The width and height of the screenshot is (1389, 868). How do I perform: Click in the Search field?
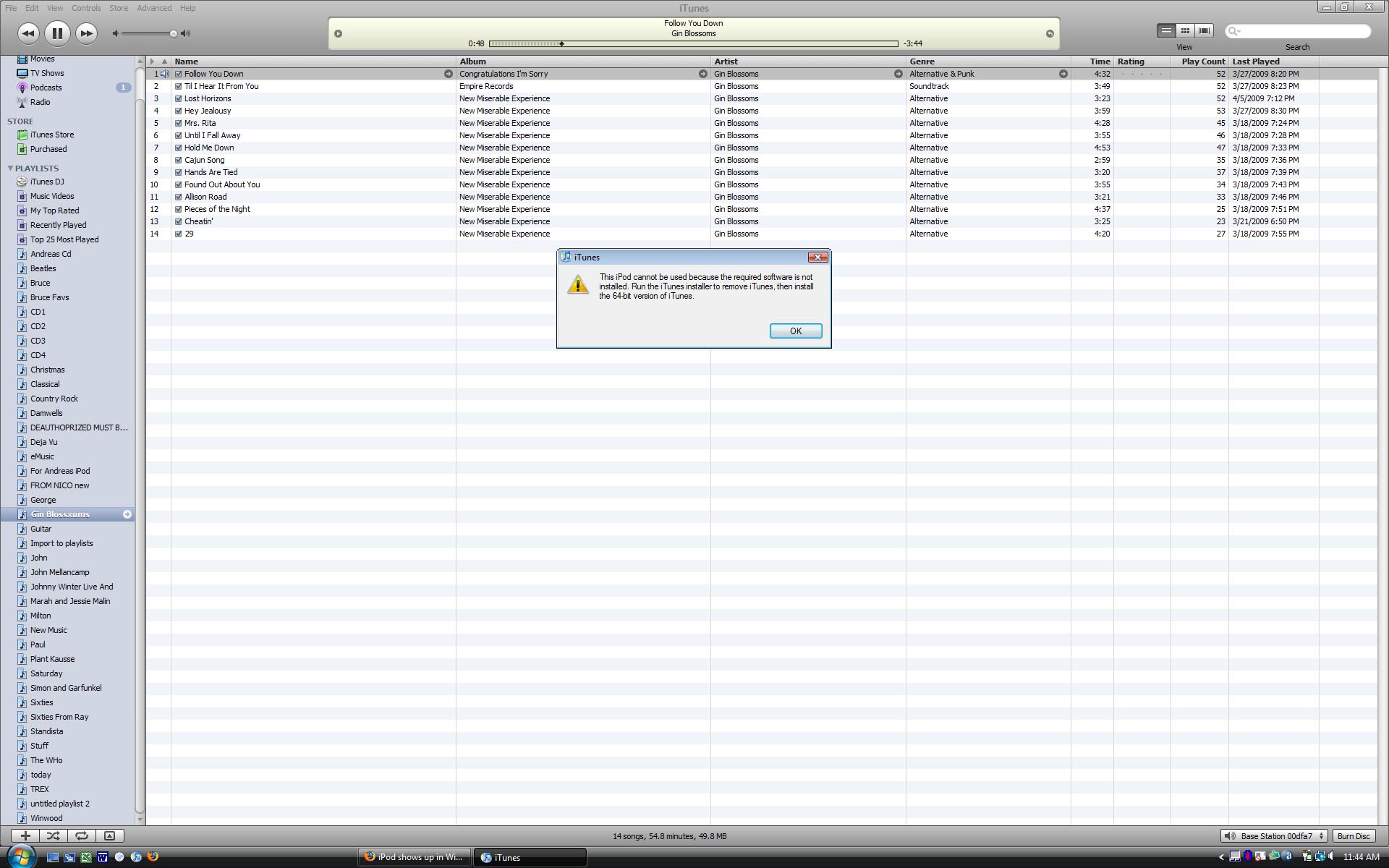pos(1299,31)
